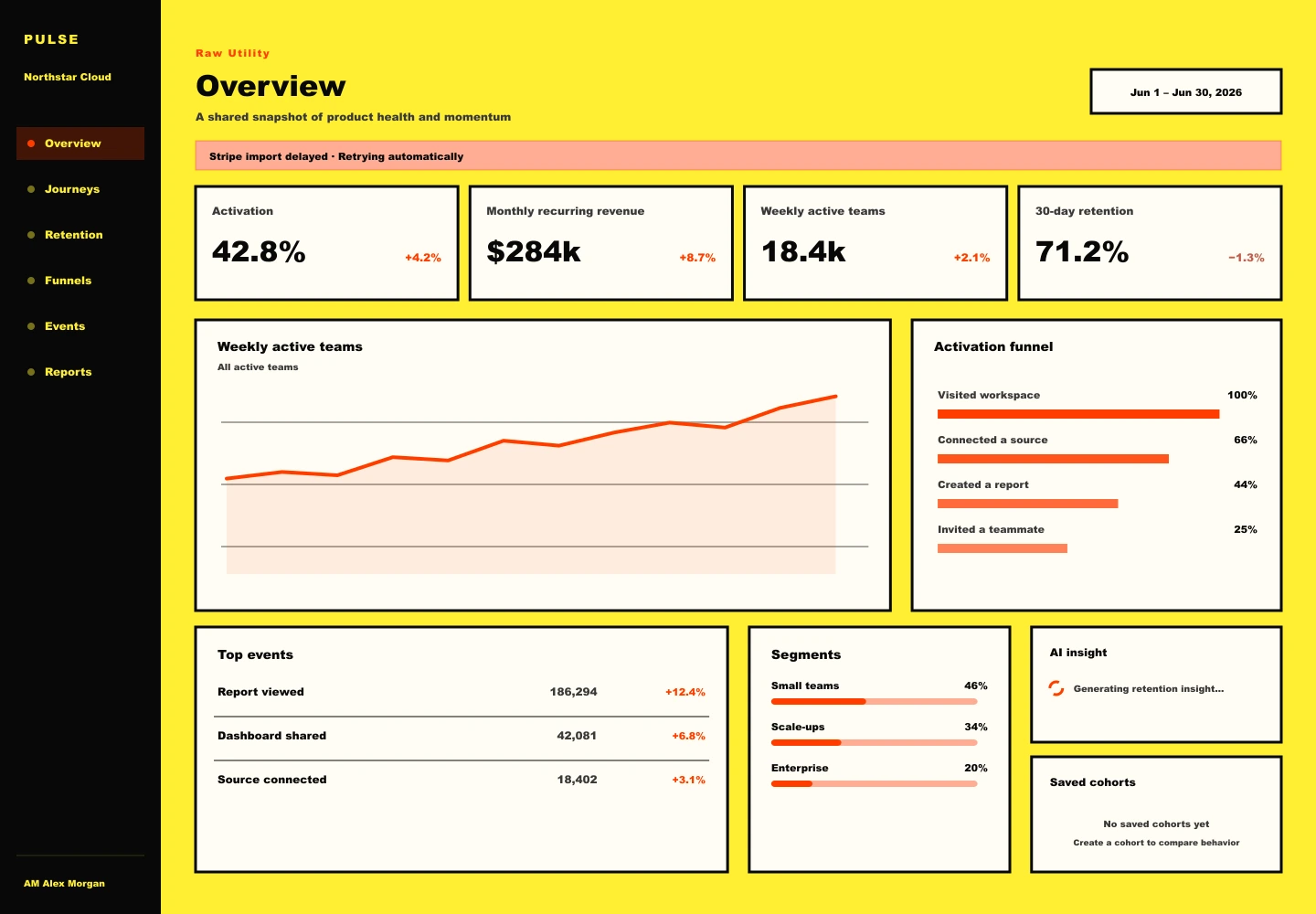Select the Enterprise segment bar
The image size is (1316, 914).
coord(875,784)
